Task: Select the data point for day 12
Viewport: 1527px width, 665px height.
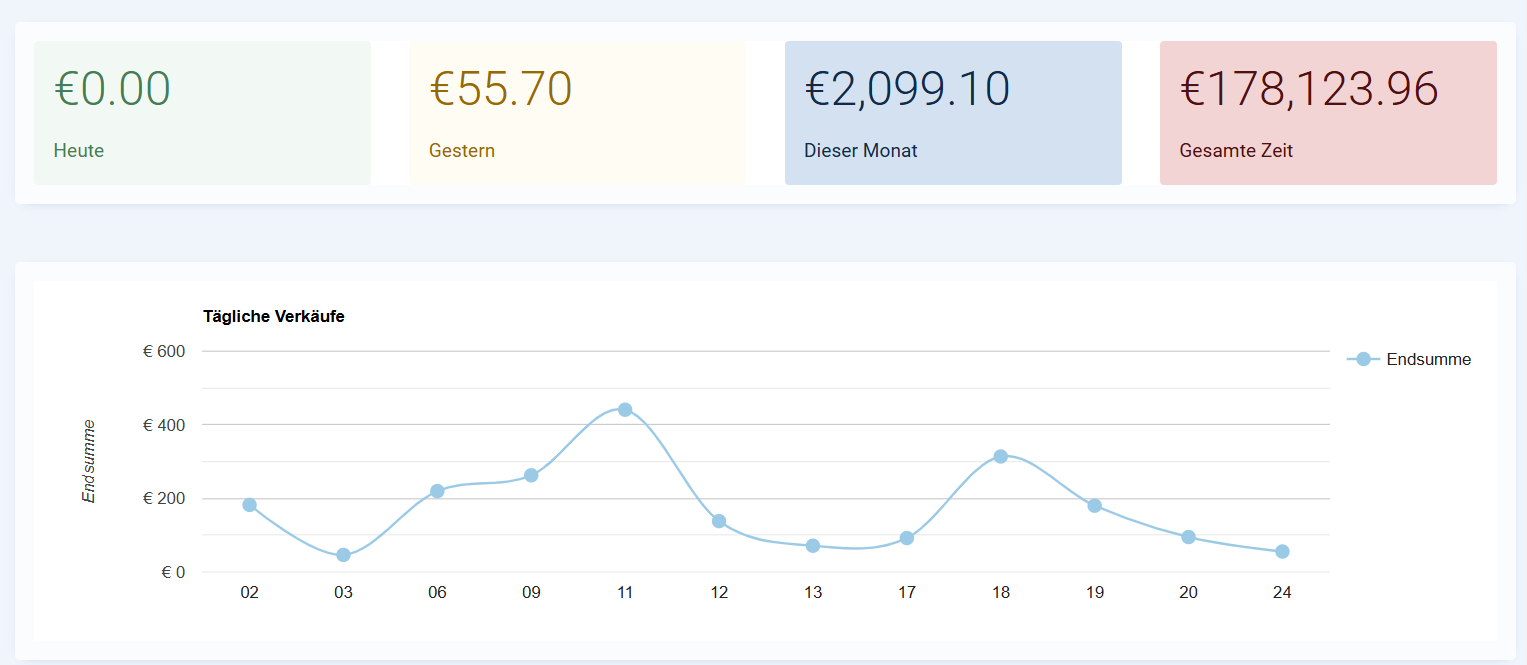Action: point(719,521)
